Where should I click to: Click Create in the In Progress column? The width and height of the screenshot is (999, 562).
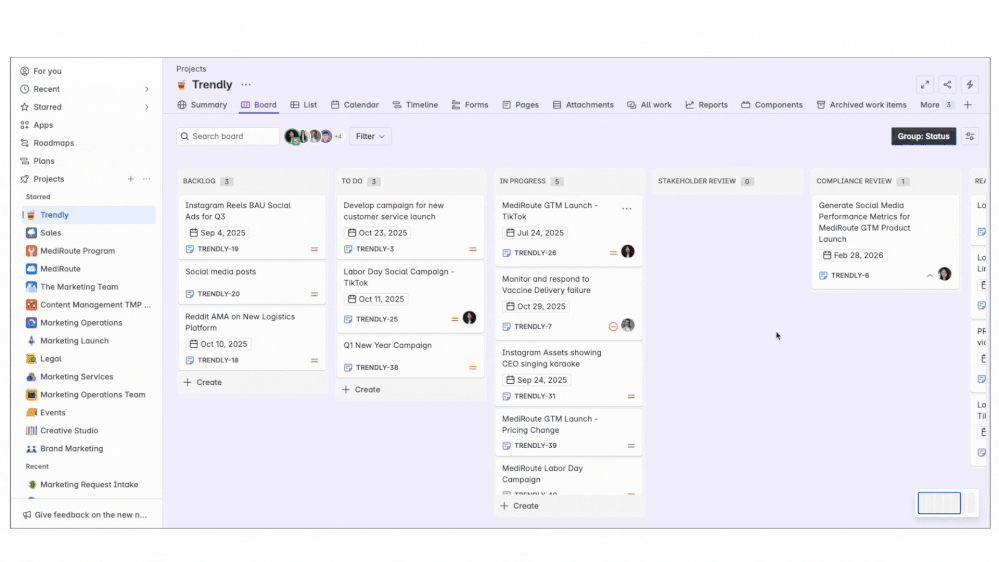520,506
